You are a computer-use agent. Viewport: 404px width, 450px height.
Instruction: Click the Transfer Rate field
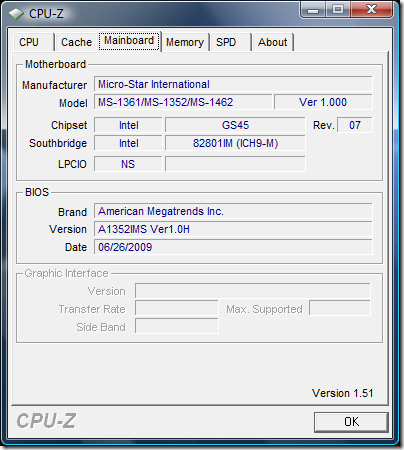tap(177, 309)
